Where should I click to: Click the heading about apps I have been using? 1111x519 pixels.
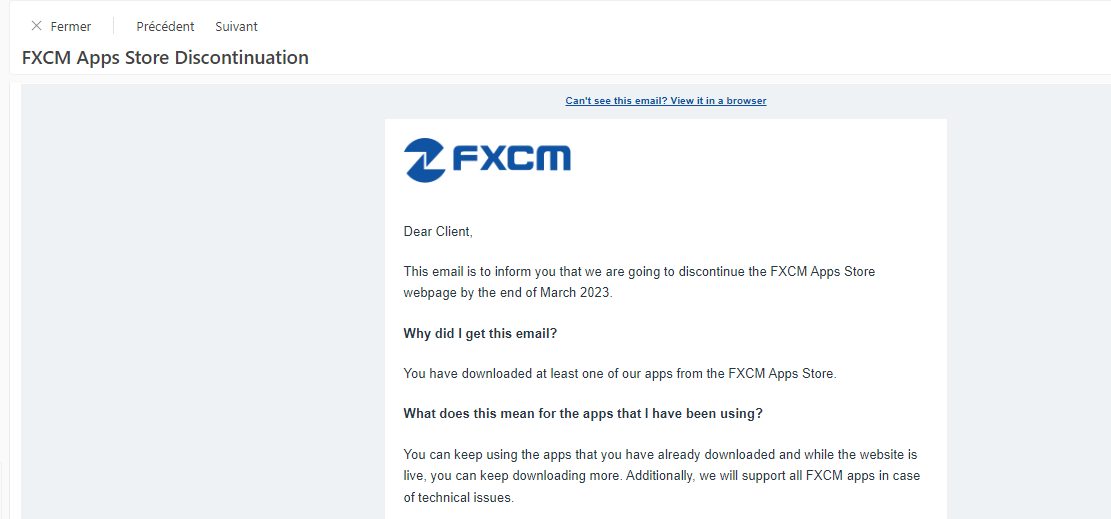[583, 413]
